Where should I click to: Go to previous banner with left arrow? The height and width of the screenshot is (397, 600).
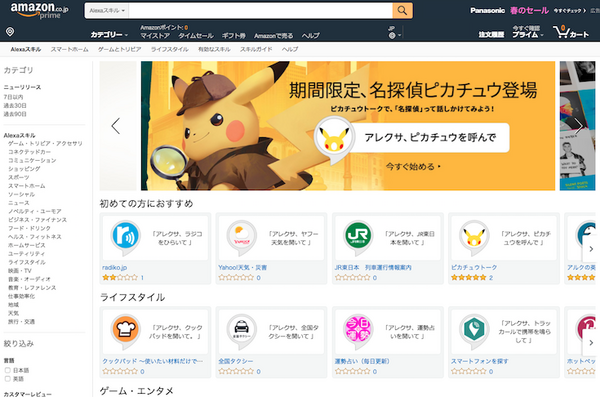[x=116, y=126]
